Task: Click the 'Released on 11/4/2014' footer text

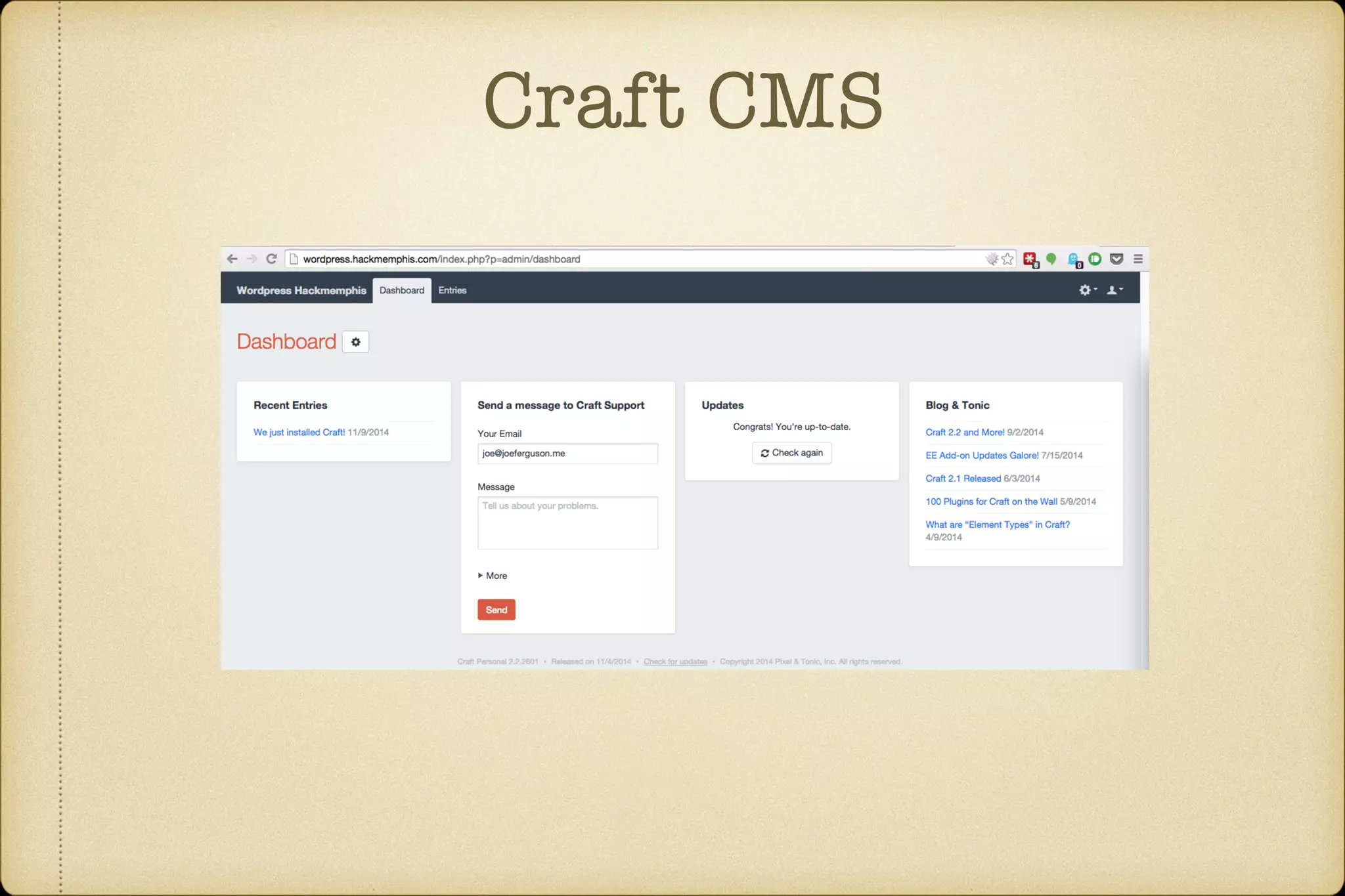Action: 591,662
